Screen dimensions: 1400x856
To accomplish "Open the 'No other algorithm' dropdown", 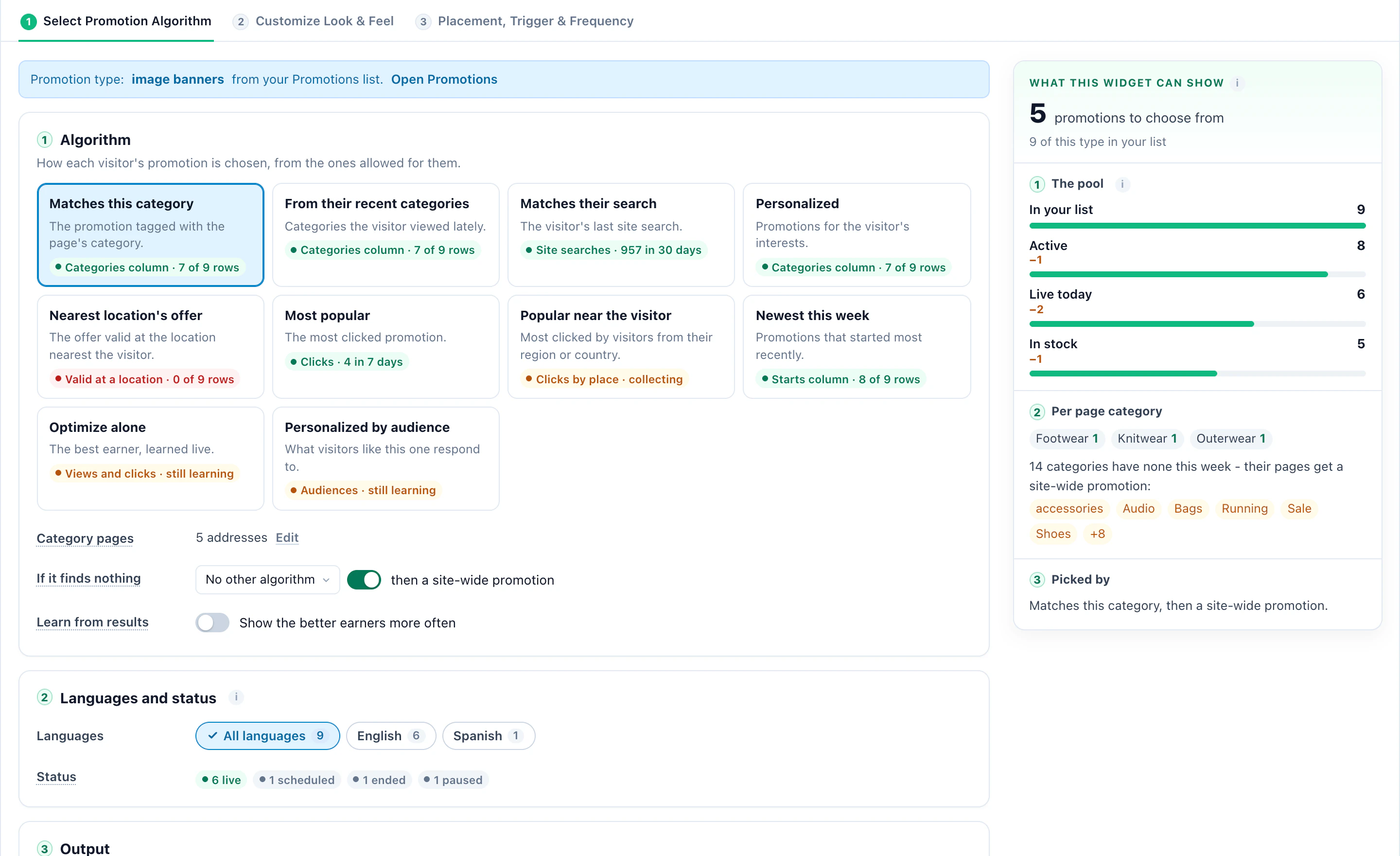I will point(268,579).
